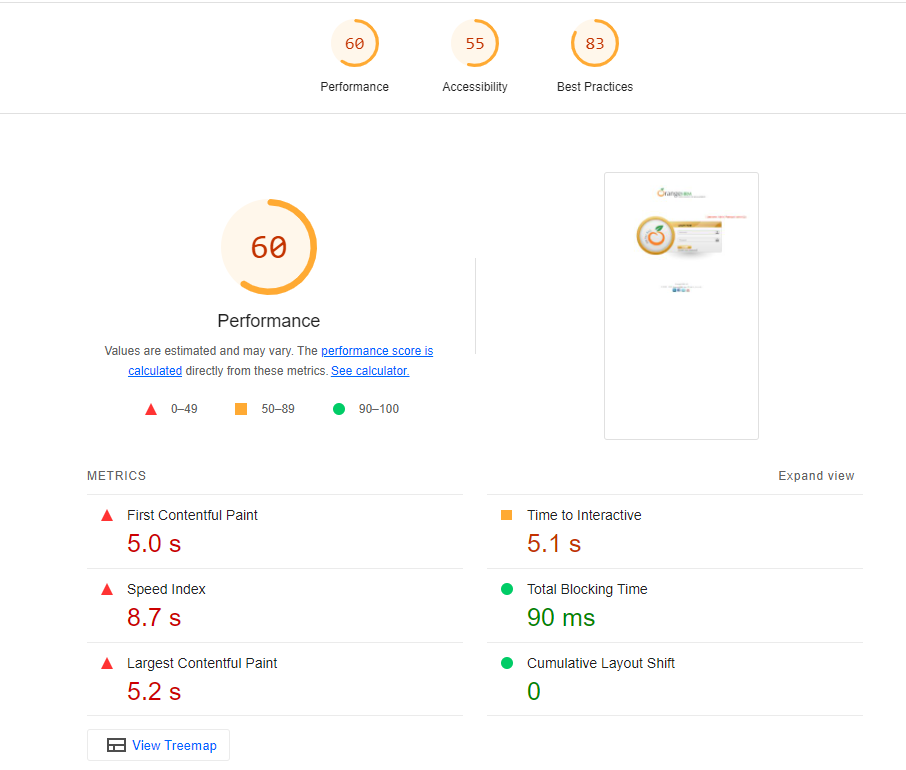906x770 pixels.
Task: Click the red triangle beside First Contentful Paint
Action: [107, 515]
